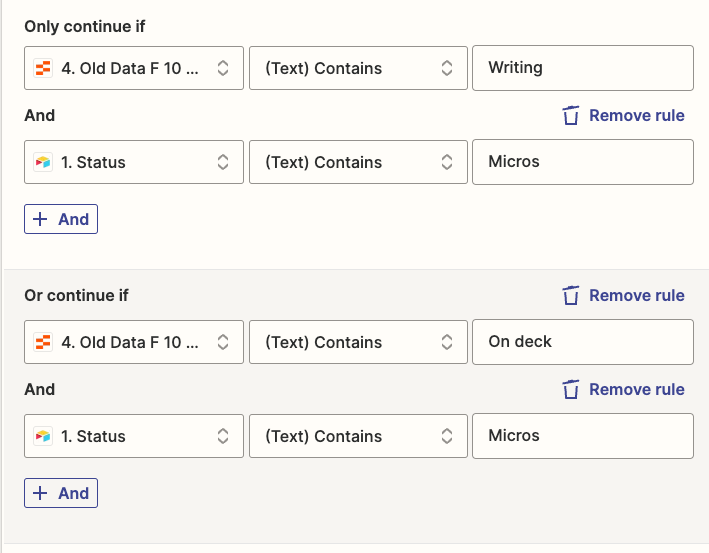Open second group's 1. Status field dropdown

pyautogui.click(x=134, y=436)
